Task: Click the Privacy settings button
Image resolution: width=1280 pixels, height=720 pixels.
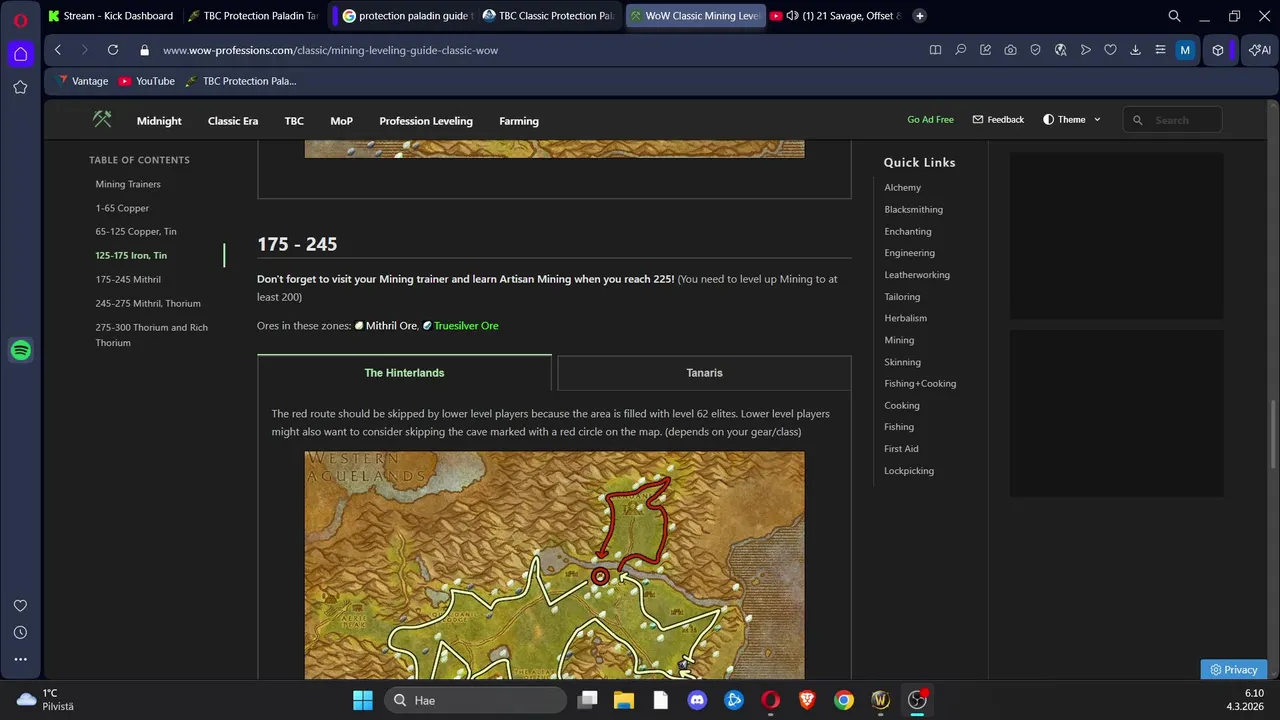Action: pyautogui.click(x=1234, y=670)
